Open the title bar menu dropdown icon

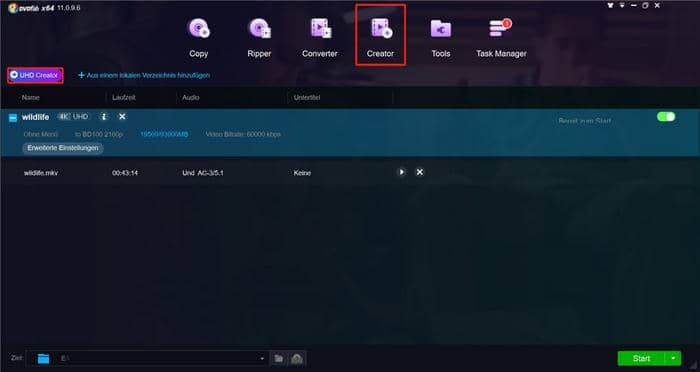click(622, 5)
